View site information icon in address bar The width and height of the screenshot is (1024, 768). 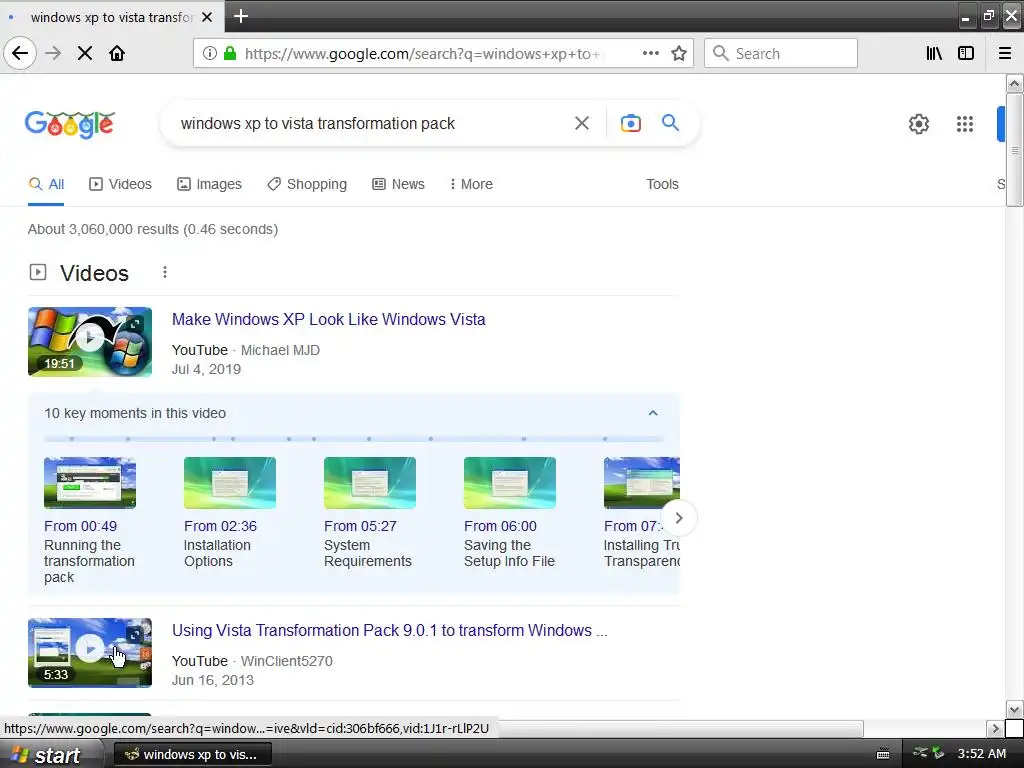(x=210, y=53)
